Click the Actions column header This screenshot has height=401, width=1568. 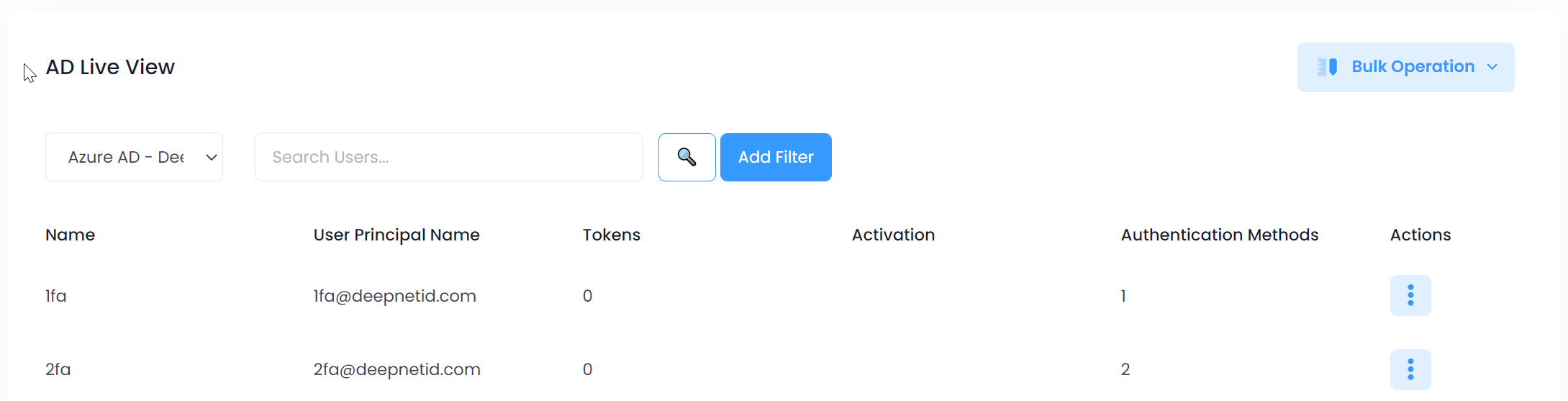(x=1420, y=235)
